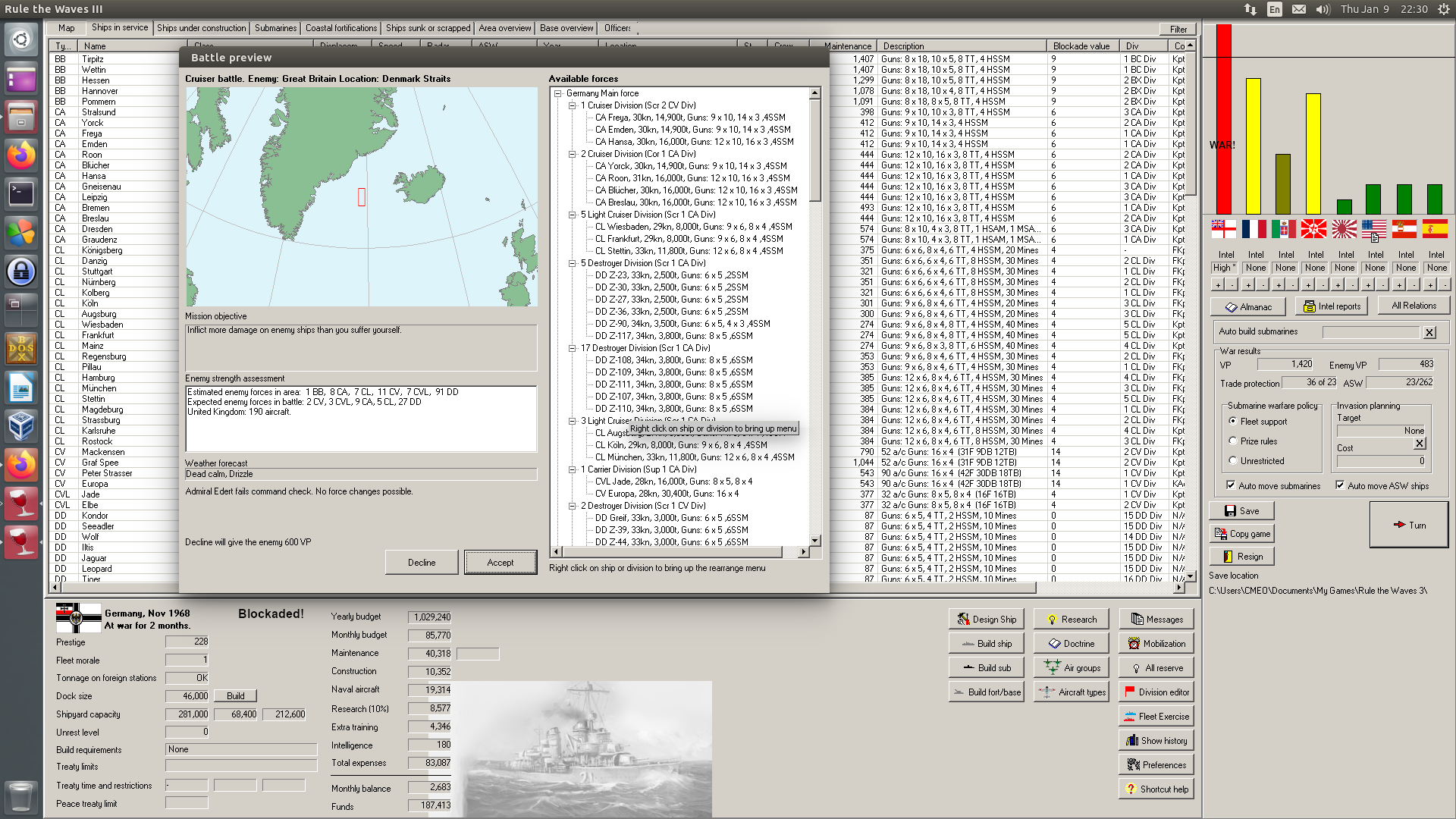Start a Fleet Exercise
Image resolution: width=1456 pixels, height=819 pixels.
click(1156, 717)
